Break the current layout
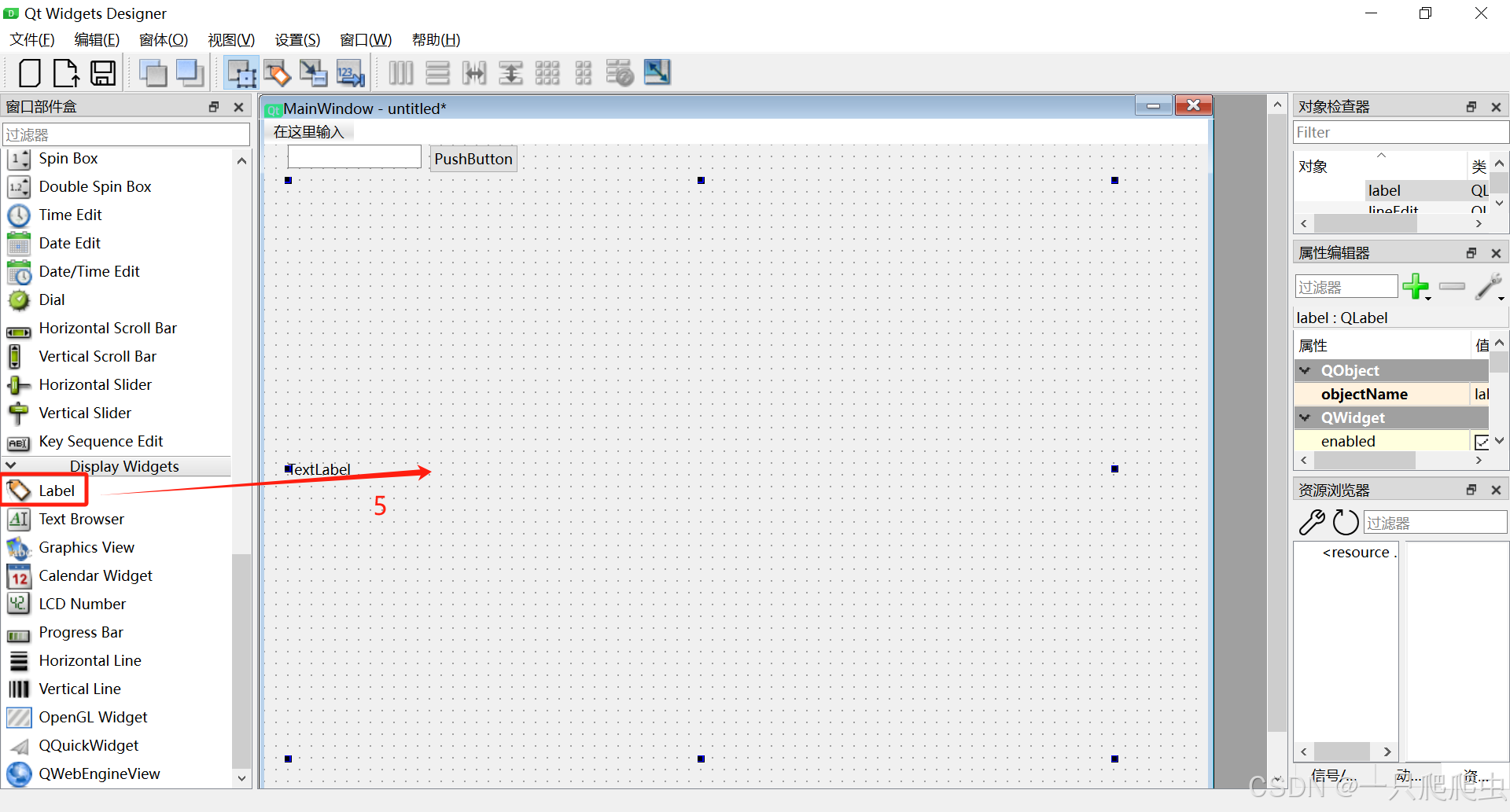Viewport: 1510px width, 812px height. (621, 73)
